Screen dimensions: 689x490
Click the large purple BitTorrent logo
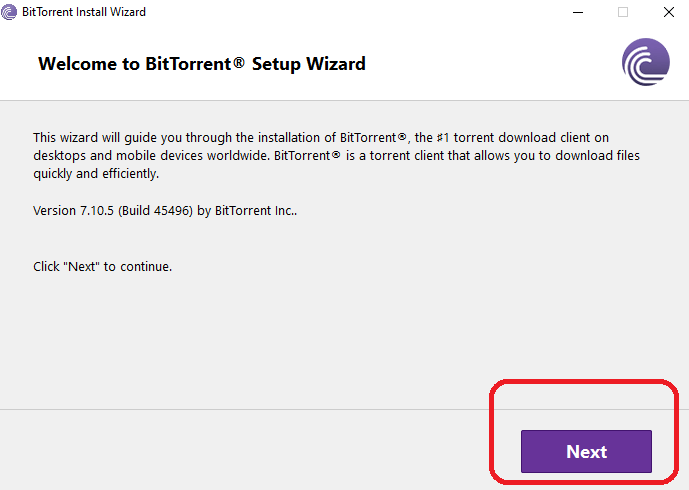(645, 63)
